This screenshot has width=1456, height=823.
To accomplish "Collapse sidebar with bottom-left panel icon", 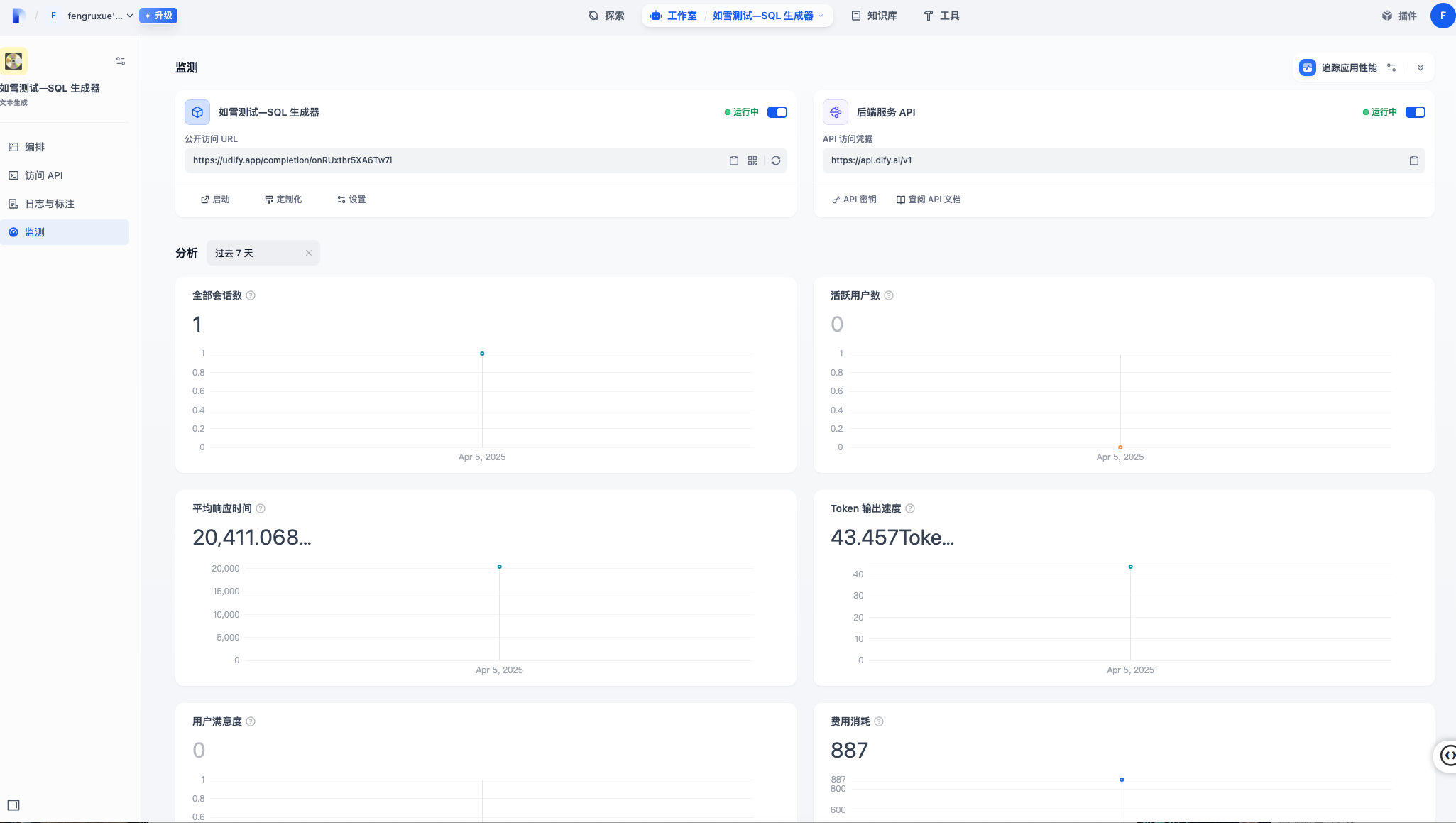I will coord(13,805).
